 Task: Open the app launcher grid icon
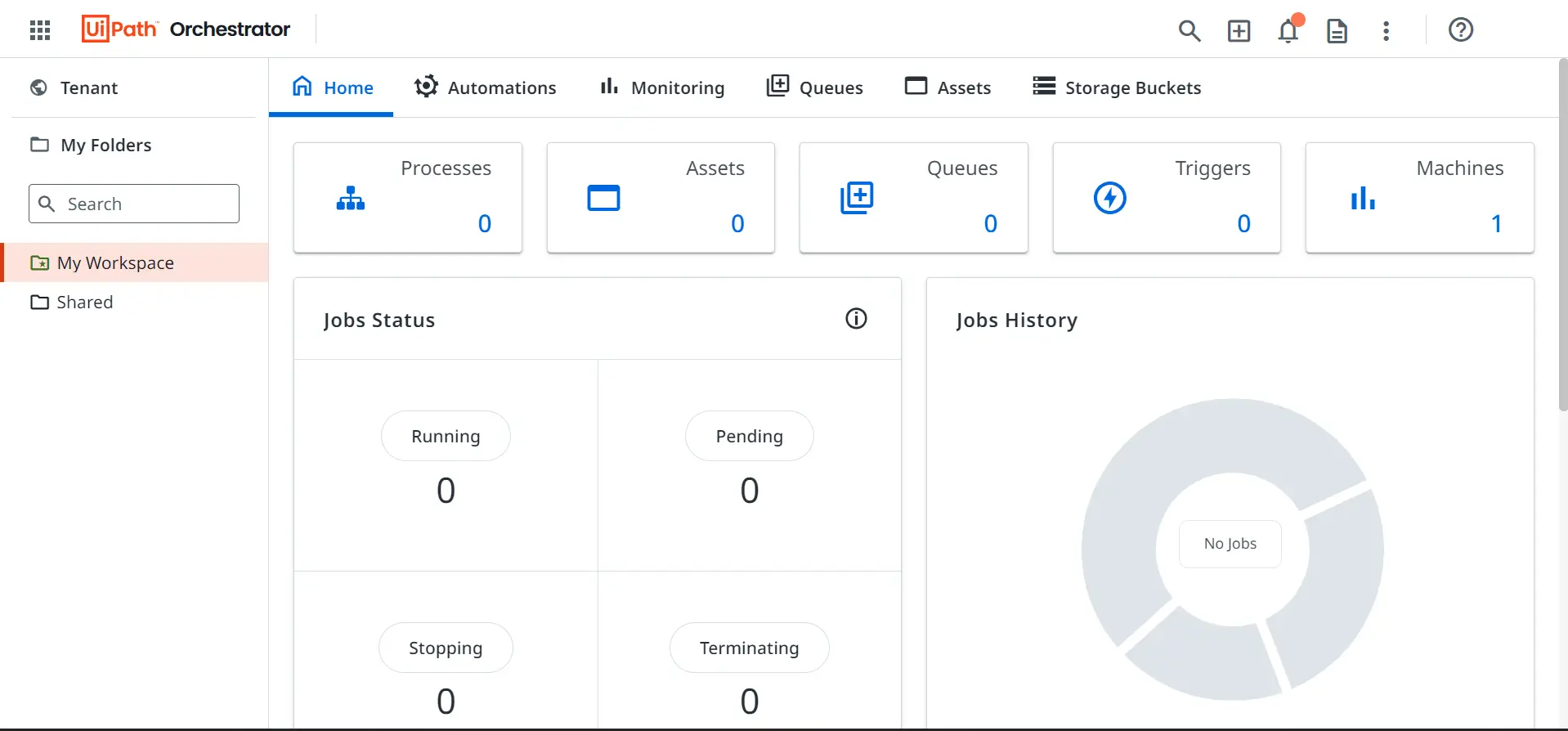point(40,30)
